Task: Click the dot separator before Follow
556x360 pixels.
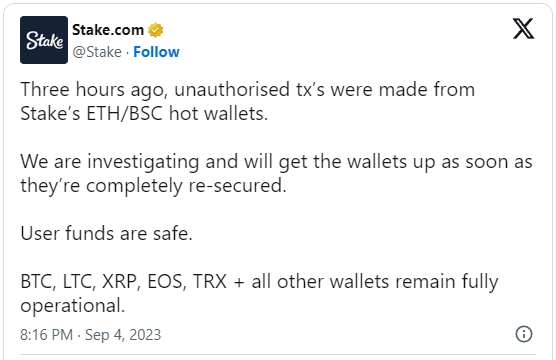Action: point(127,52)
